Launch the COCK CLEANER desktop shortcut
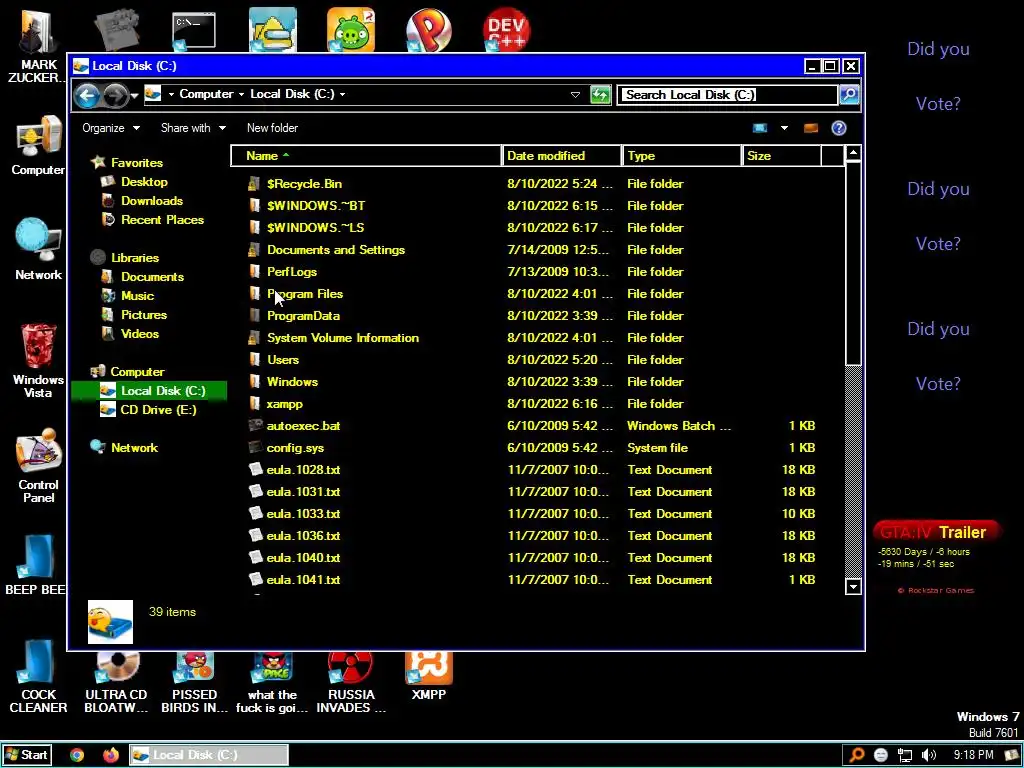 point(38,677)
